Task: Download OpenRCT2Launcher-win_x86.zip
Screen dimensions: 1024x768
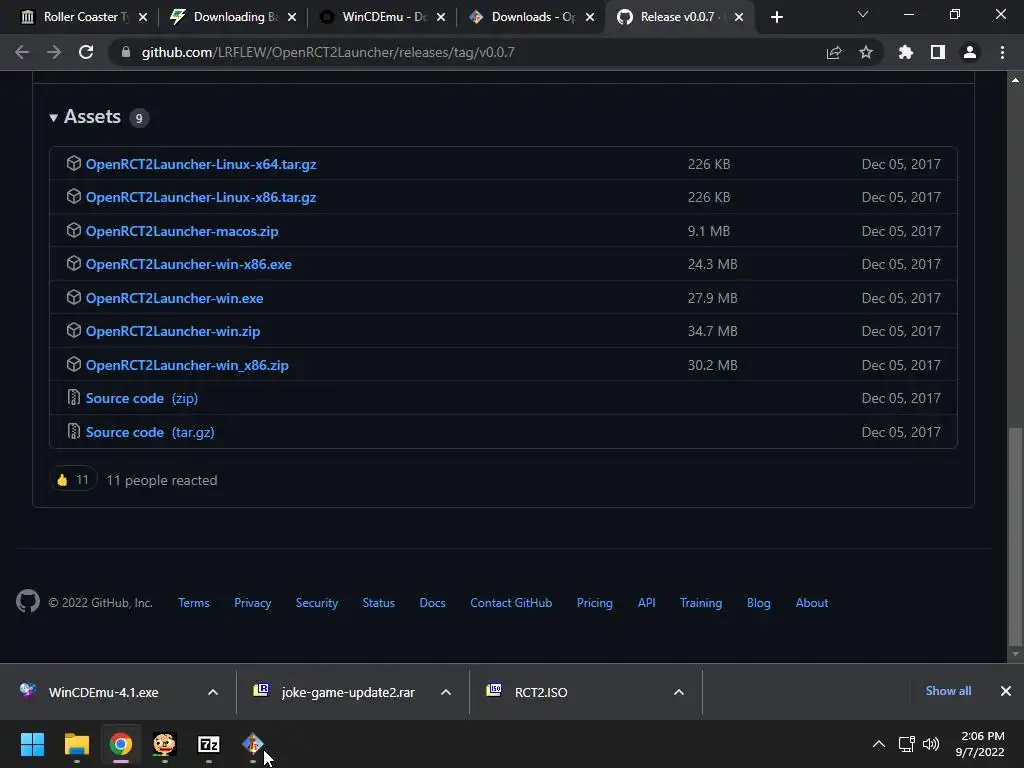Action: [187, 365]
